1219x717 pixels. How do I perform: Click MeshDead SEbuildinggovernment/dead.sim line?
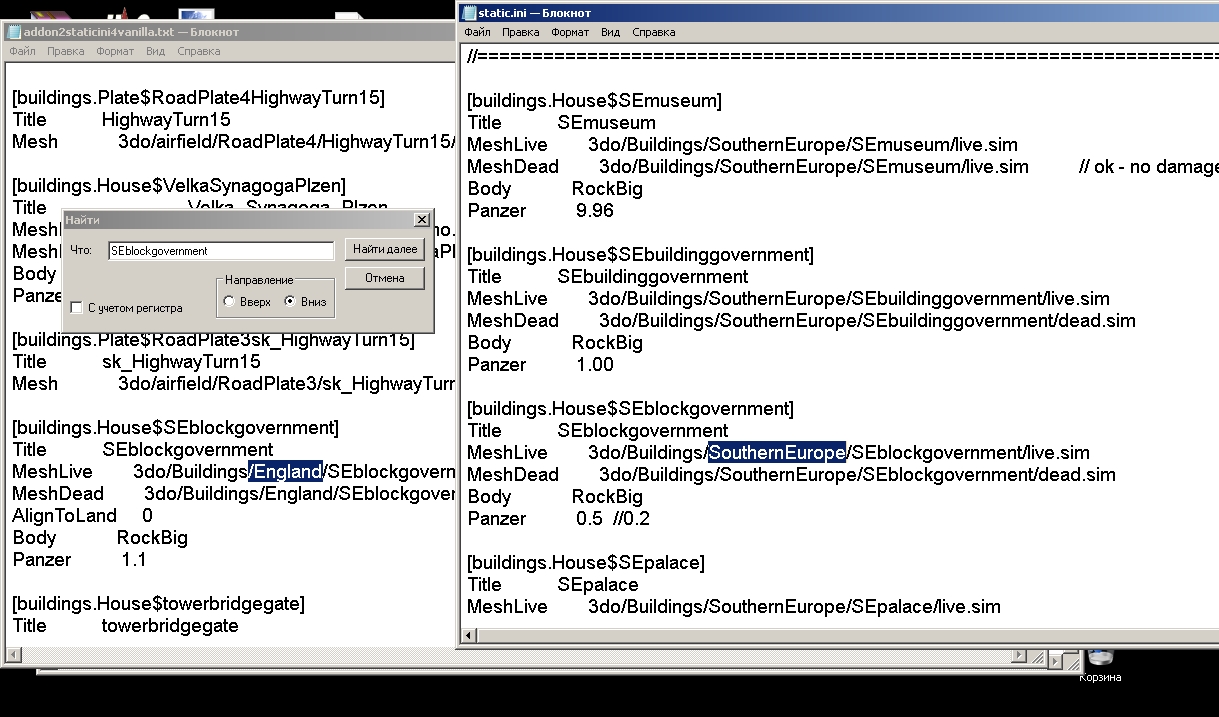click(801, 321)
